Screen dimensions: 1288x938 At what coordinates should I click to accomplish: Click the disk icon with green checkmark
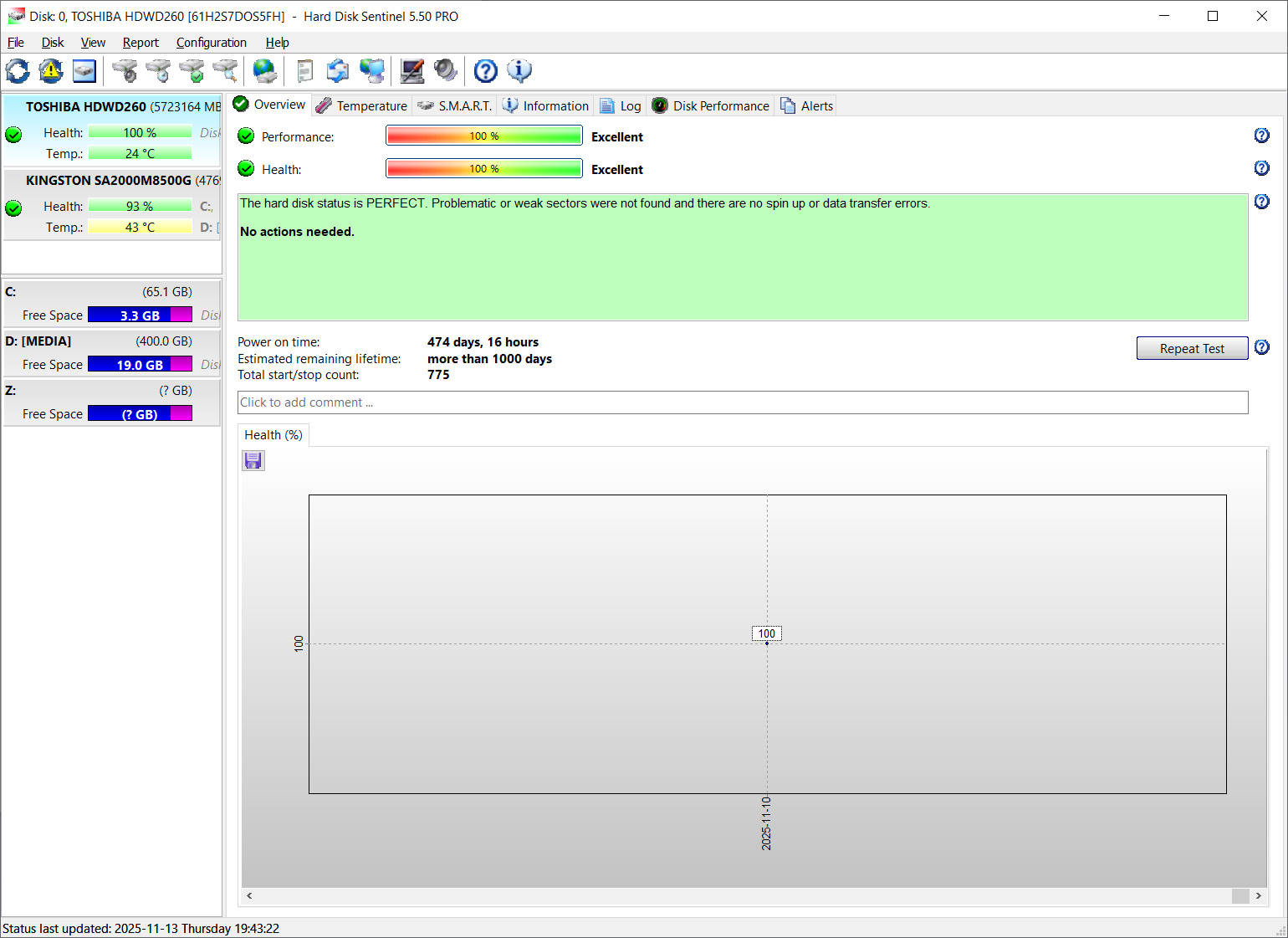click(192, 71)
